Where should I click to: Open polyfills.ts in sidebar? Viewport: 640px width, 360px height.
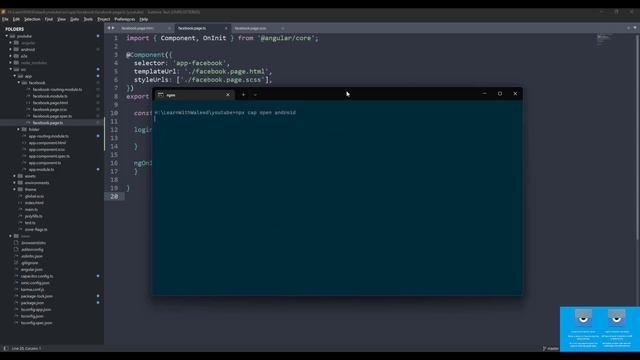(33, 216)
